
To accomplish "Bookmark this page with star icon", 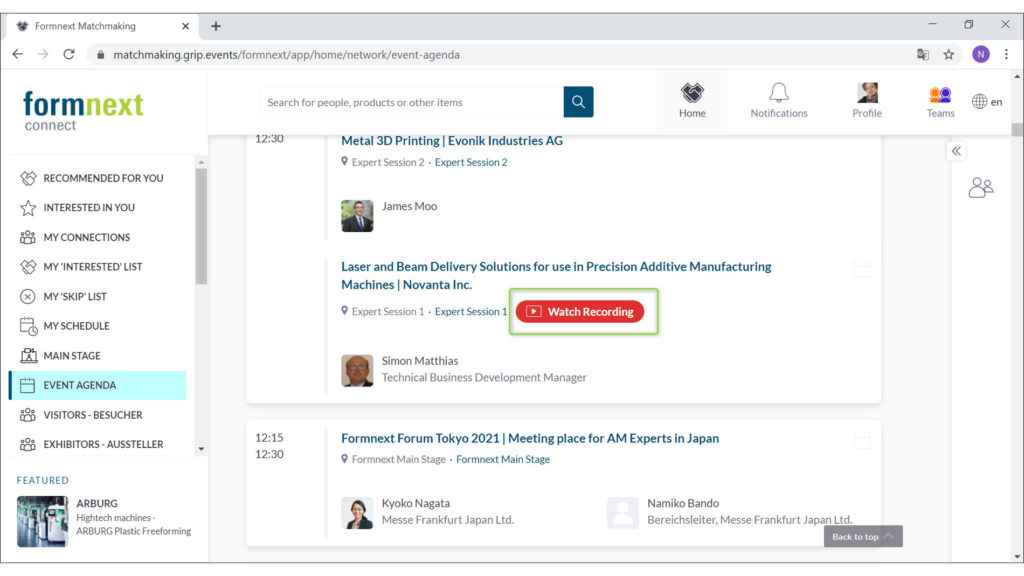I will tap(949, 55).
